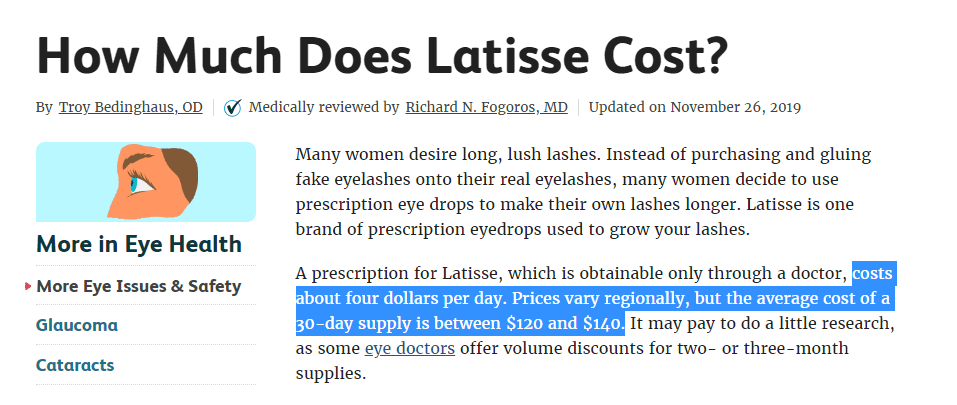Screen dimensions: 957x405
Task: Click the brown eyebrow in the illustration
Action: (141, 160)
